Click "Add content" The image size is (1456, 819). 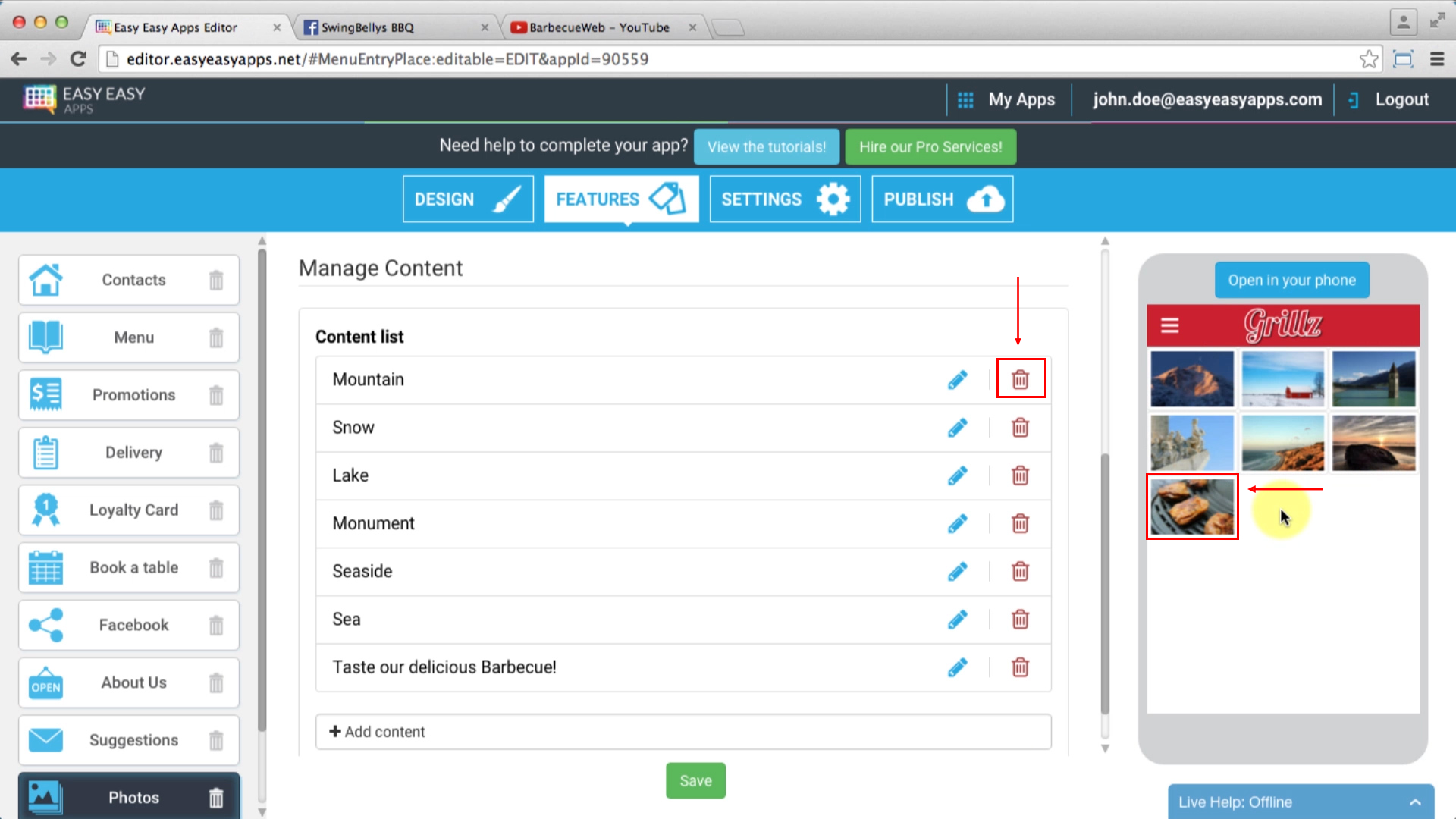point(378,731)
